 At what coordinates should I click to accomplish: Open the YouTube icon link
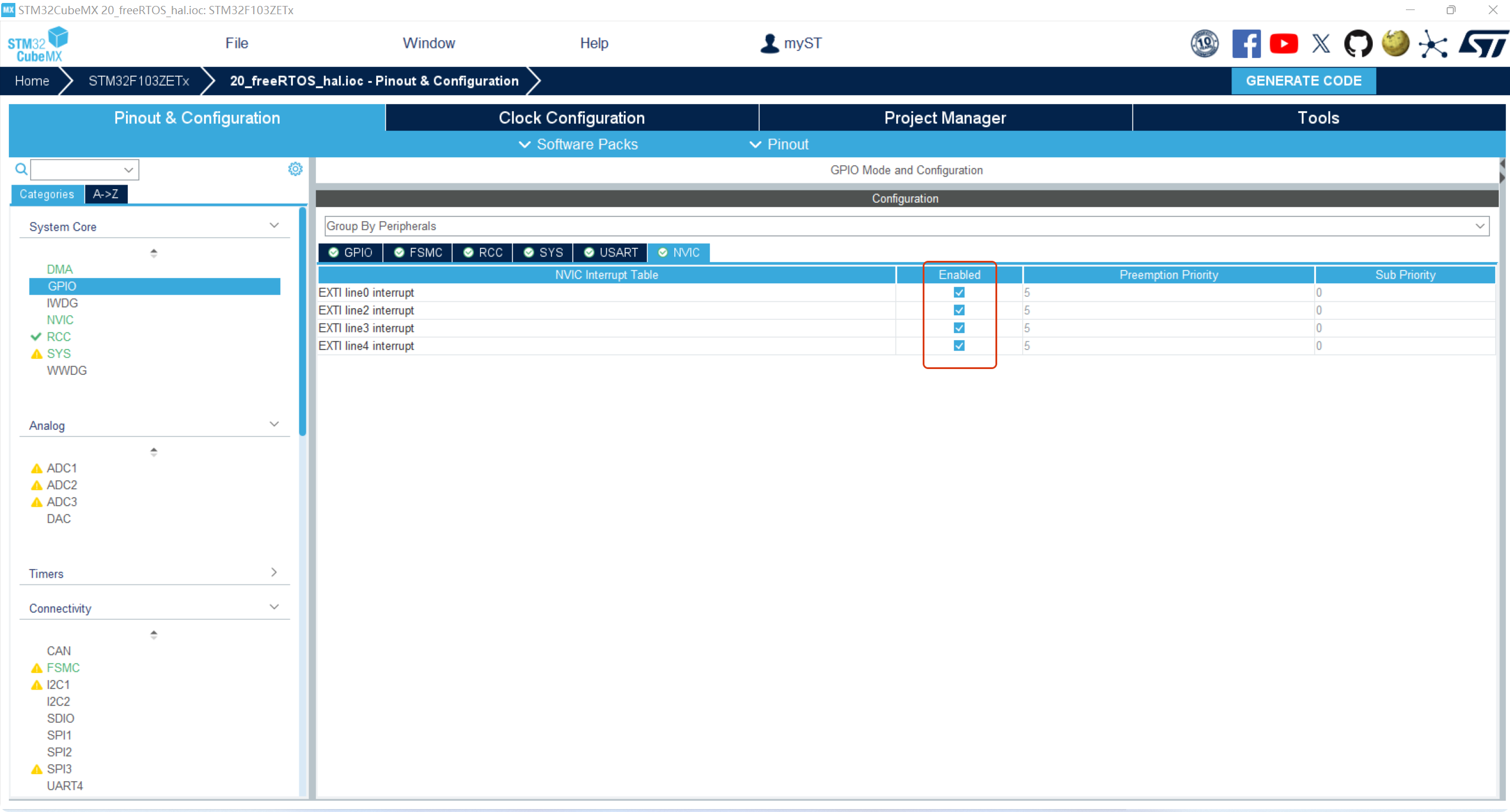pos(1283,44)
